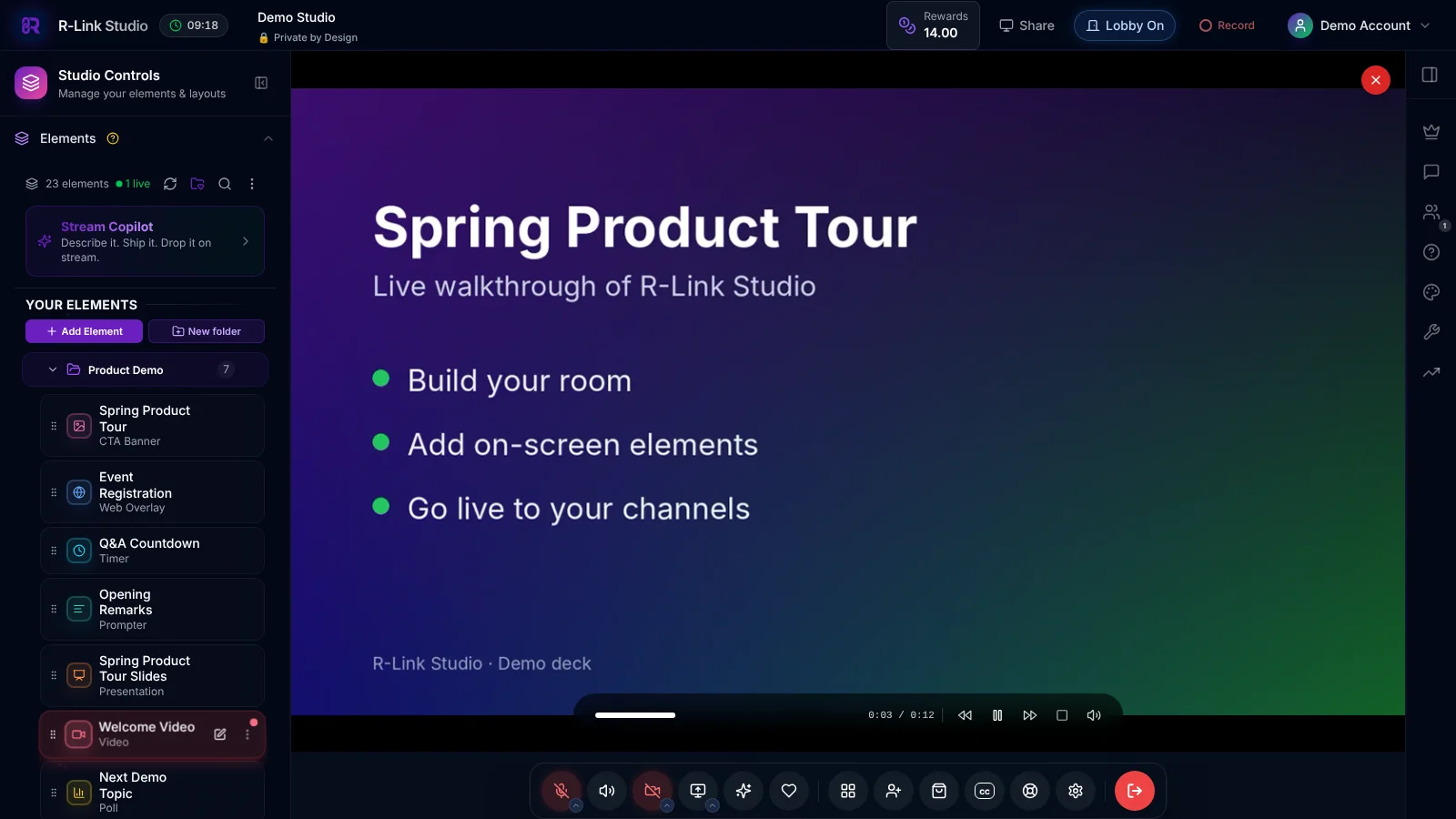Screen dimensions: 1456x819
Task: Open the Stream Copilot card
Action: point(145,241)
